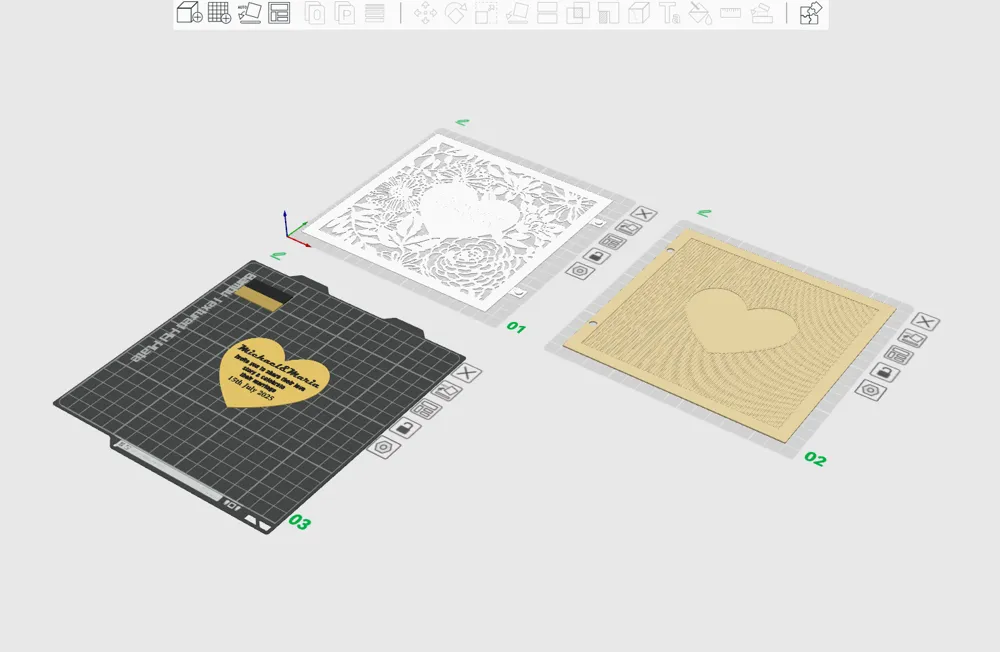Click the Arrange all objects toolbar icon
Image resolution: width=1000 pixels, height=652 pixels.
(x=280, y=13)
